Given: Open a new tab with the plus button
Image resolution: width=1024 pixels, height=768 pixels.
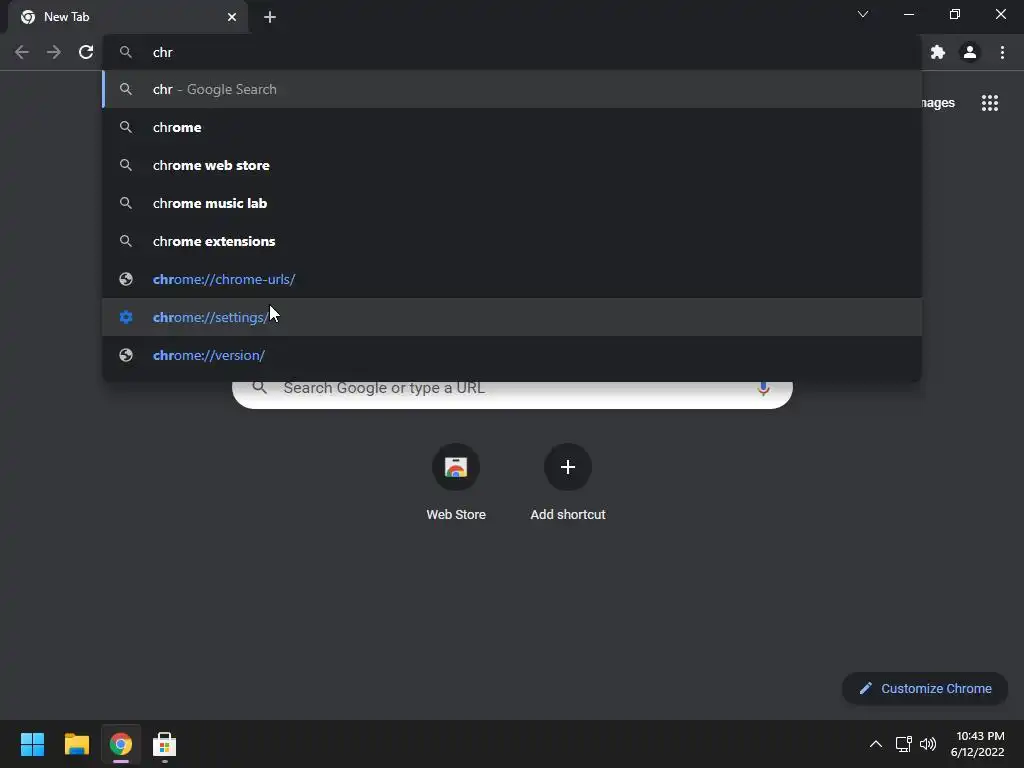Looking at the screenshot, I should point(270,17).
